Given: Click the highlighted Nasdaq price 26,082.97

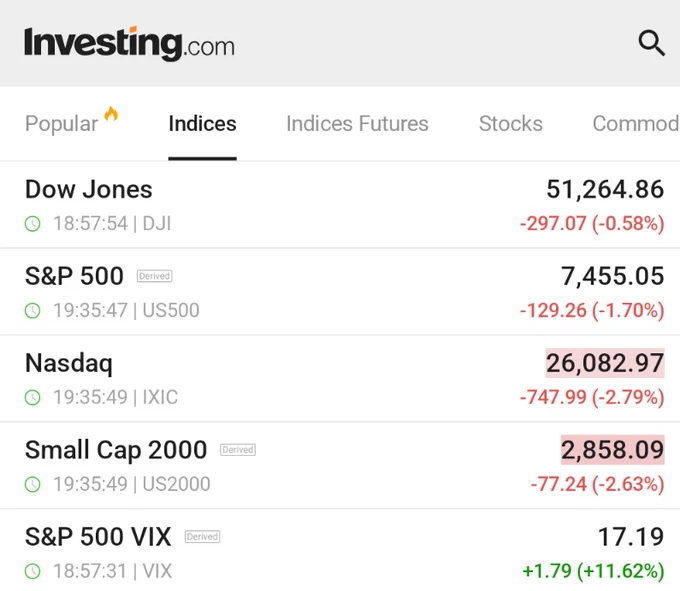Looking at the screenshot, I should [605, 363].
